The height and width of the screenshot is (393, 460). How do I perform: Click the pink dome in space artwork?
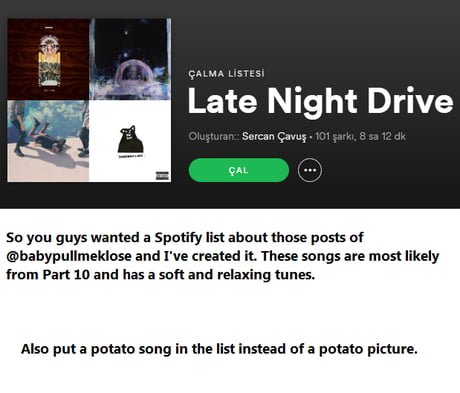click(131, 72)
